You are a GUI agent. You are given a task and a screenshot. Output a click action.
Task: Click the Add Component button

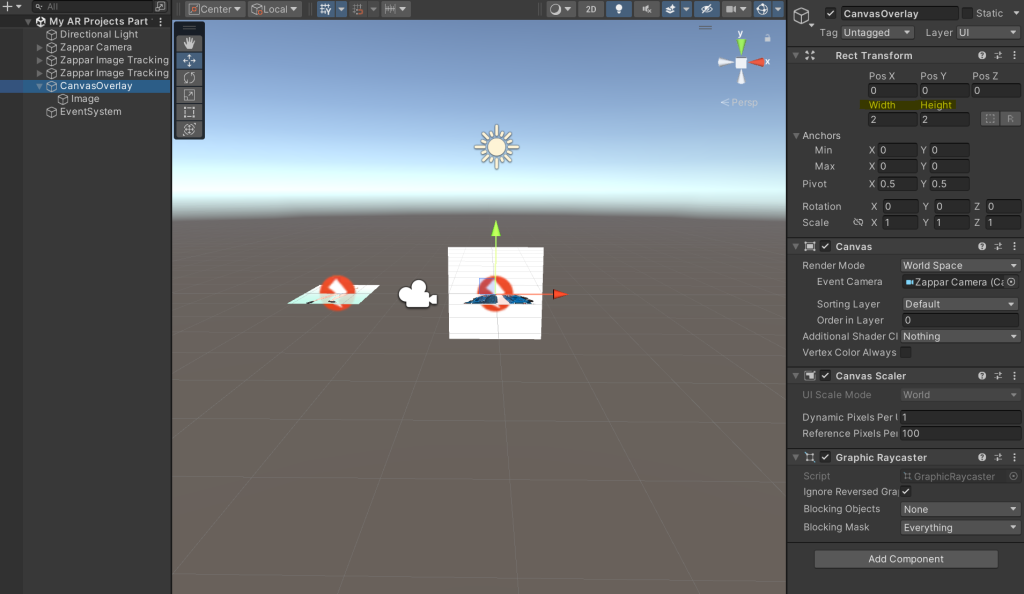click(x=905, y=559)
